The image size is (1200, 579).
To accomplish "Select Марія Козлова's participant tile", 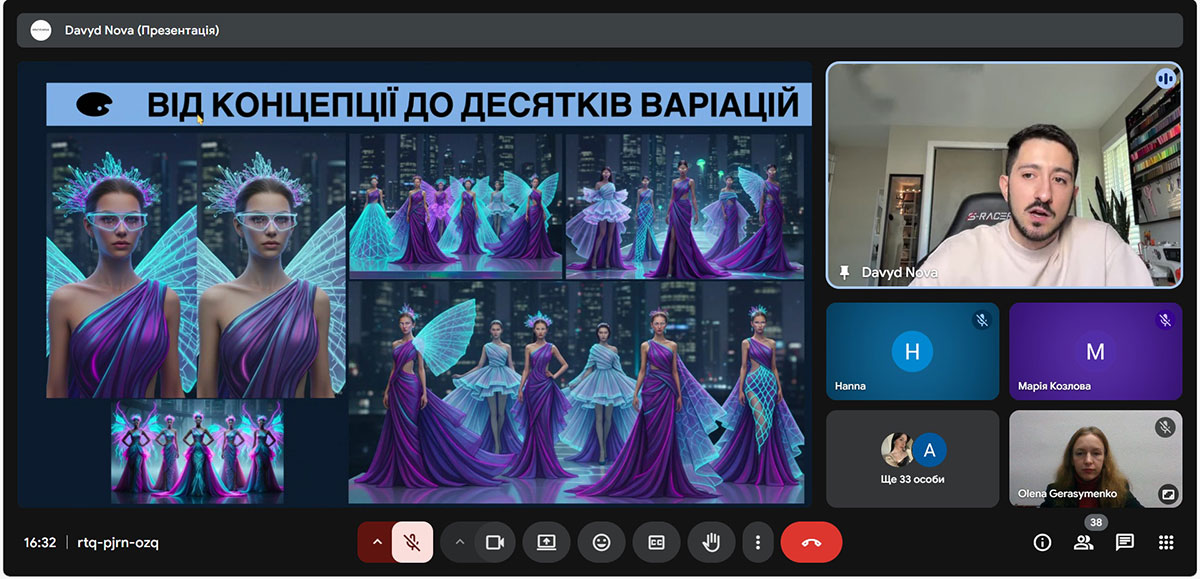I will coord(1095,351).
